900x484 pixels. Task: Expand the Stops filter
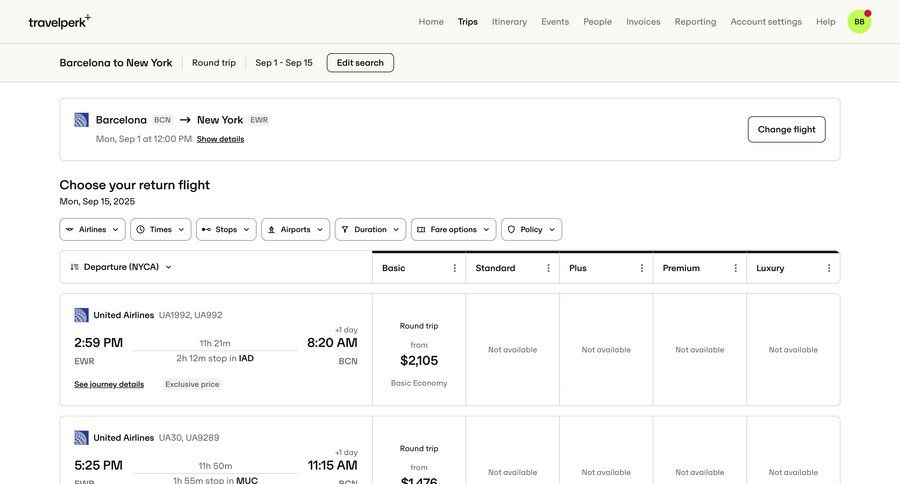[x=226, y=229]
